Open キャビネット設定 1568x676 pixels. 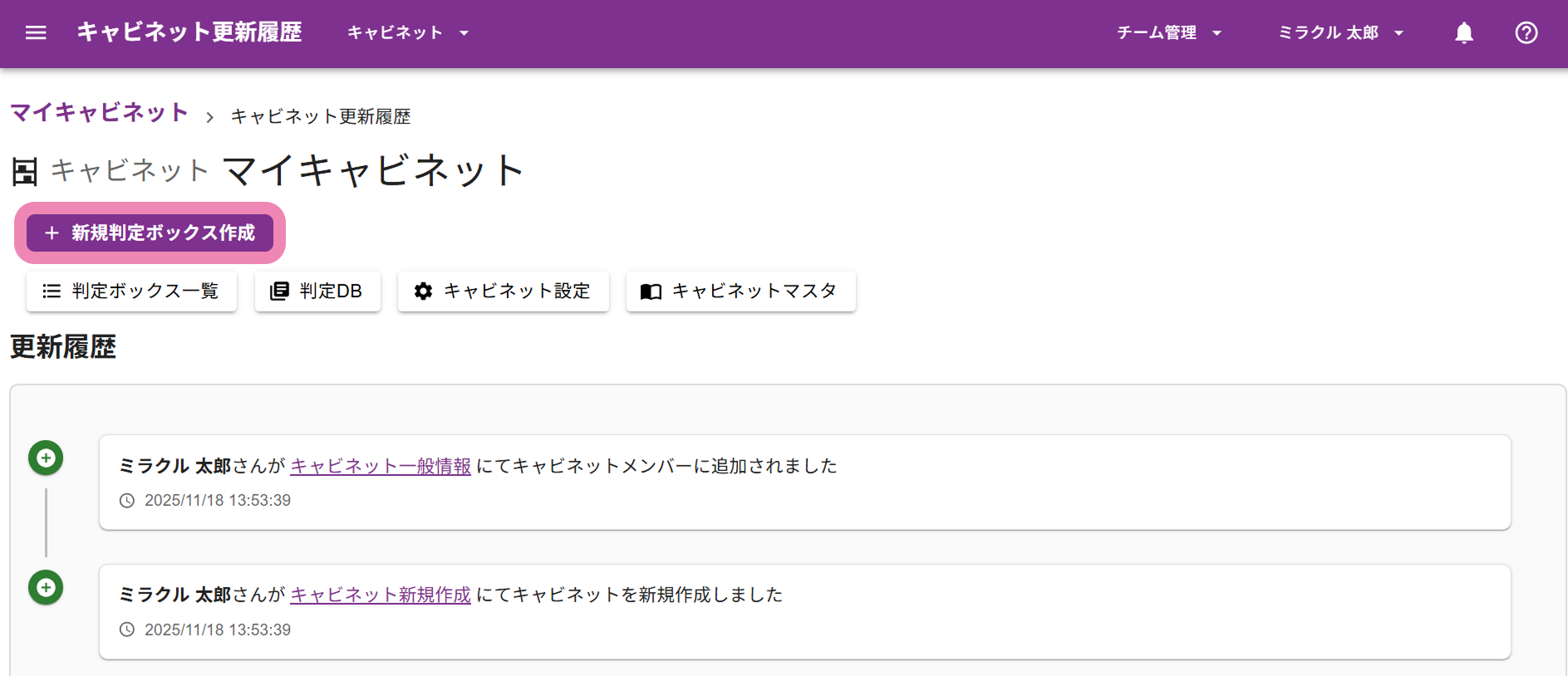tap(503, 291)
